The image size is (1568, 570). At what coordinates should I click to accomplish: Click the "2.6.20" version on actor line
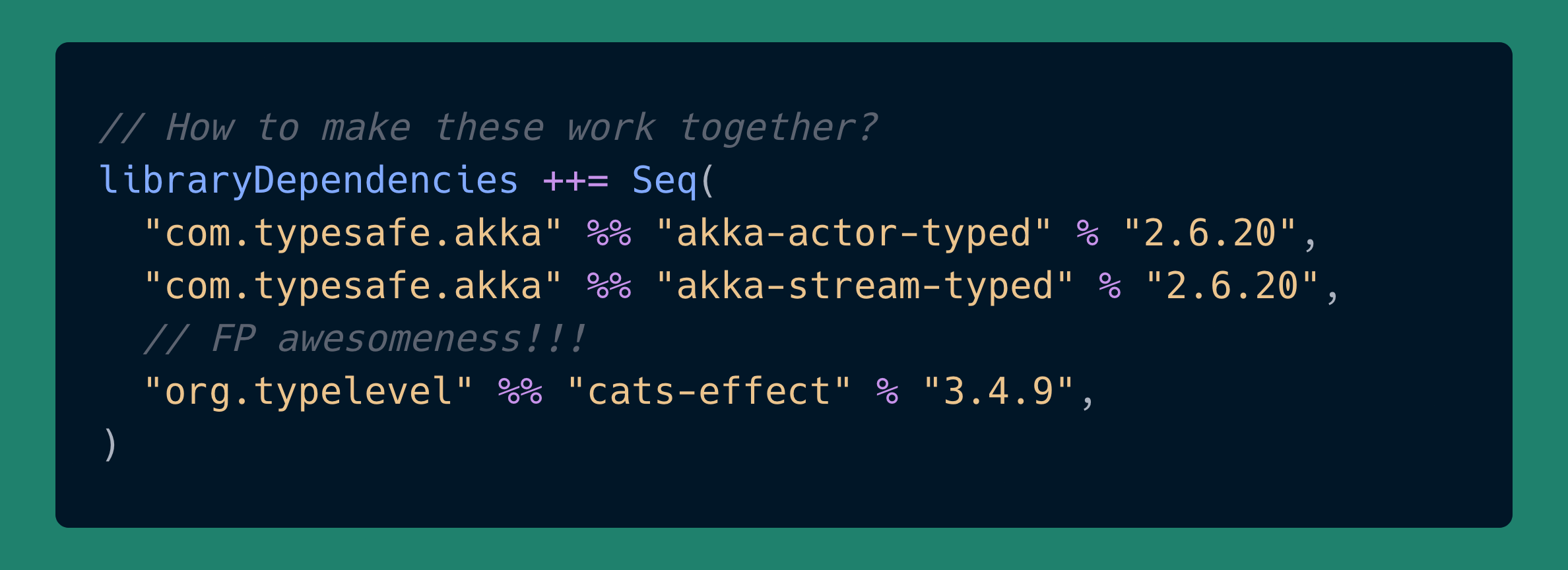[1210, 234]
